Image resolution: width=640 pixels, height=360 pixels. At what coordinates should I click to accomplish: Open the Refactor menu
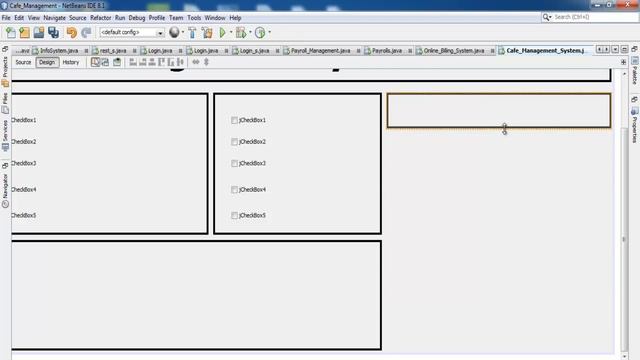(100, 18)
